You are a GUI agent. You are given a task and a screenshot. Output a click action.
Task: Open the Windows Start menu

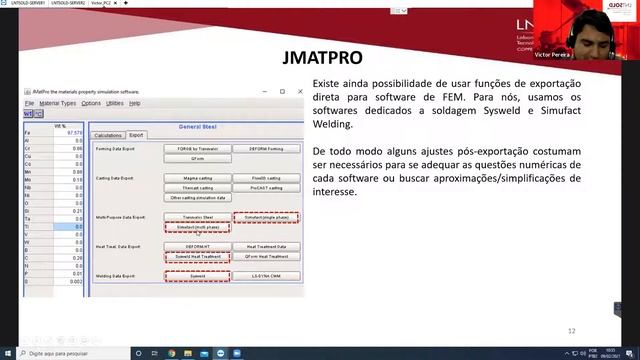click(8, 353)
